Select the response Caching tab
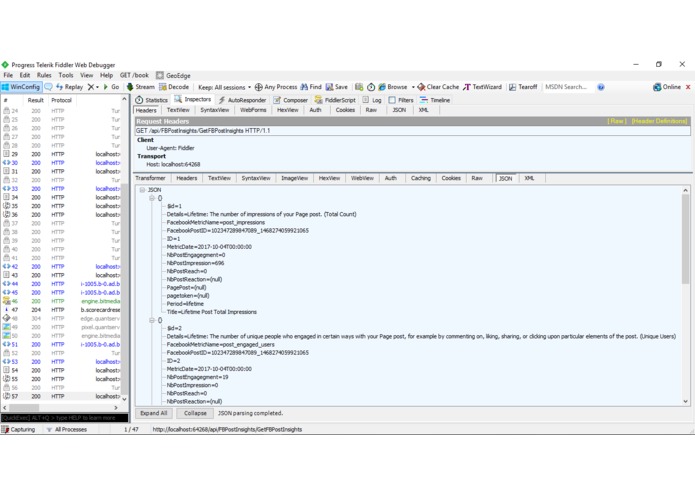695x494 pixels. [x=421, y=178]
